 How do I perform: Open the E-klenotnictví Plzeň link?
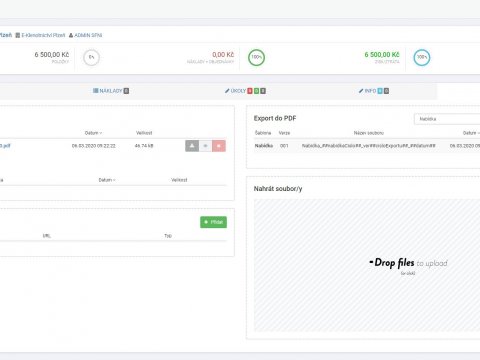click(43, 35)
